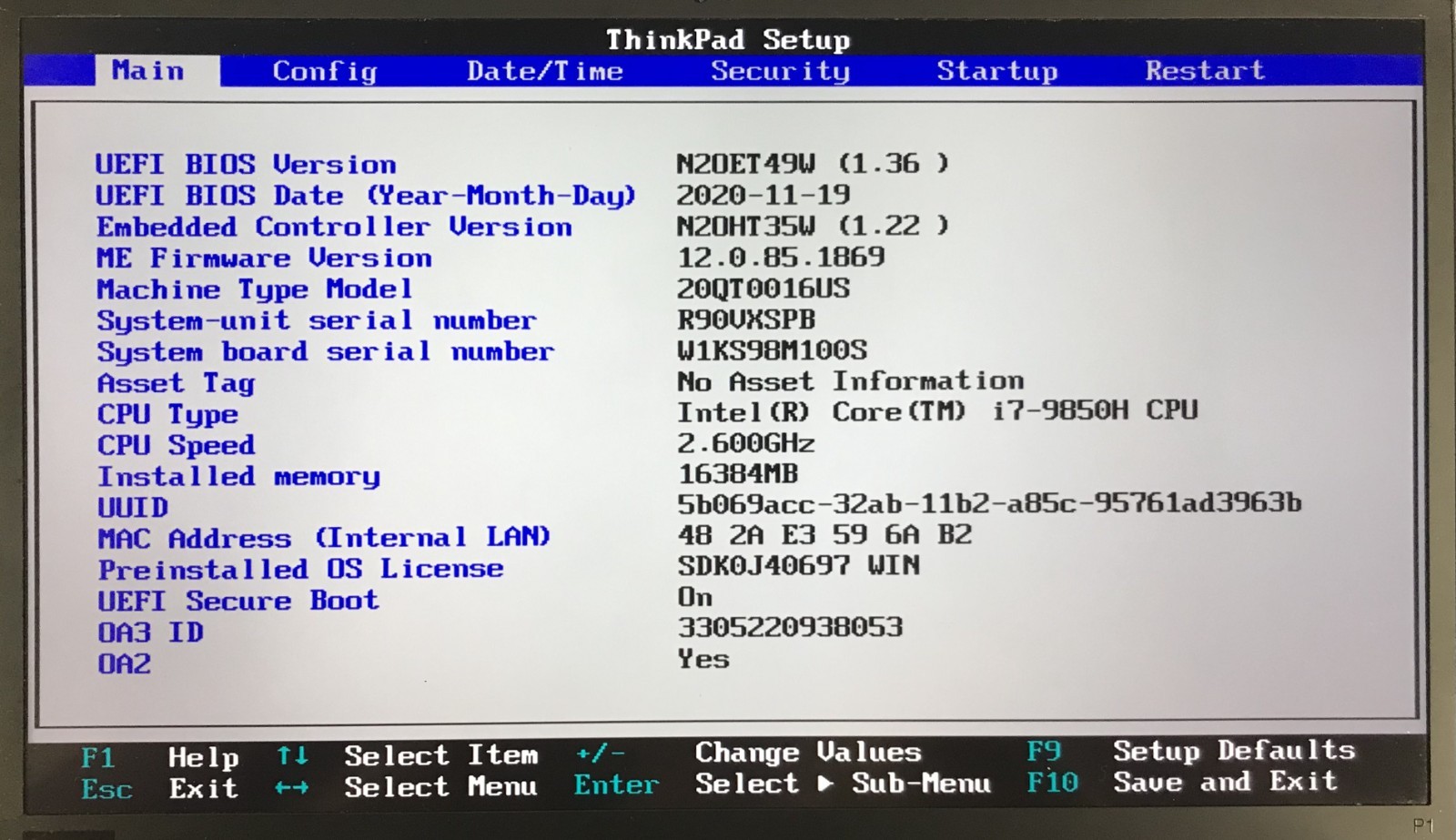Click the ThinkPad Setup title
Image resolution: width=1456 pixels, height=840 pixels.
click(x=728, y=40)
